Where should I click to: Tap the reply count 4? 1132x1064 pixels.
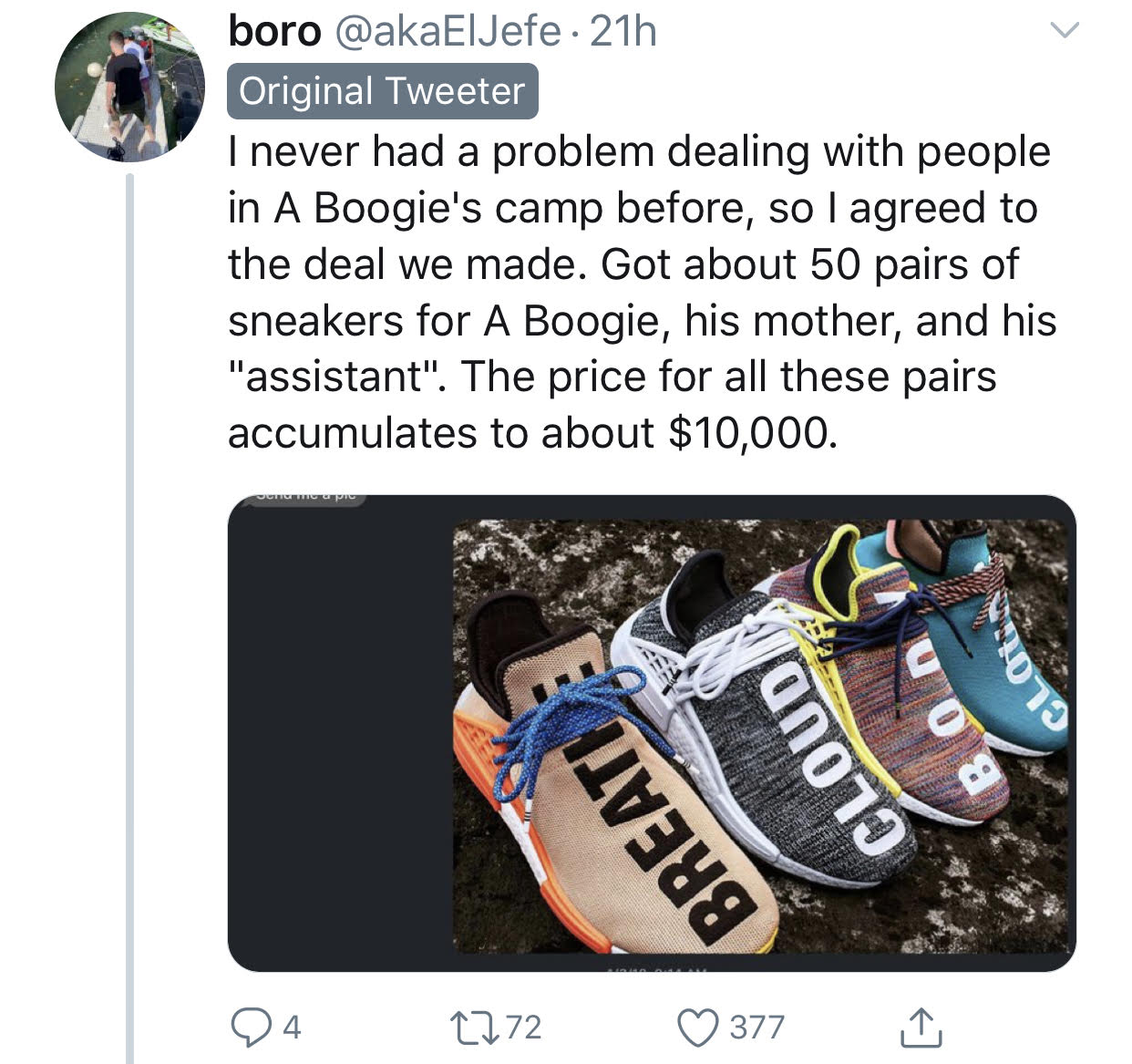point(291,1028)
